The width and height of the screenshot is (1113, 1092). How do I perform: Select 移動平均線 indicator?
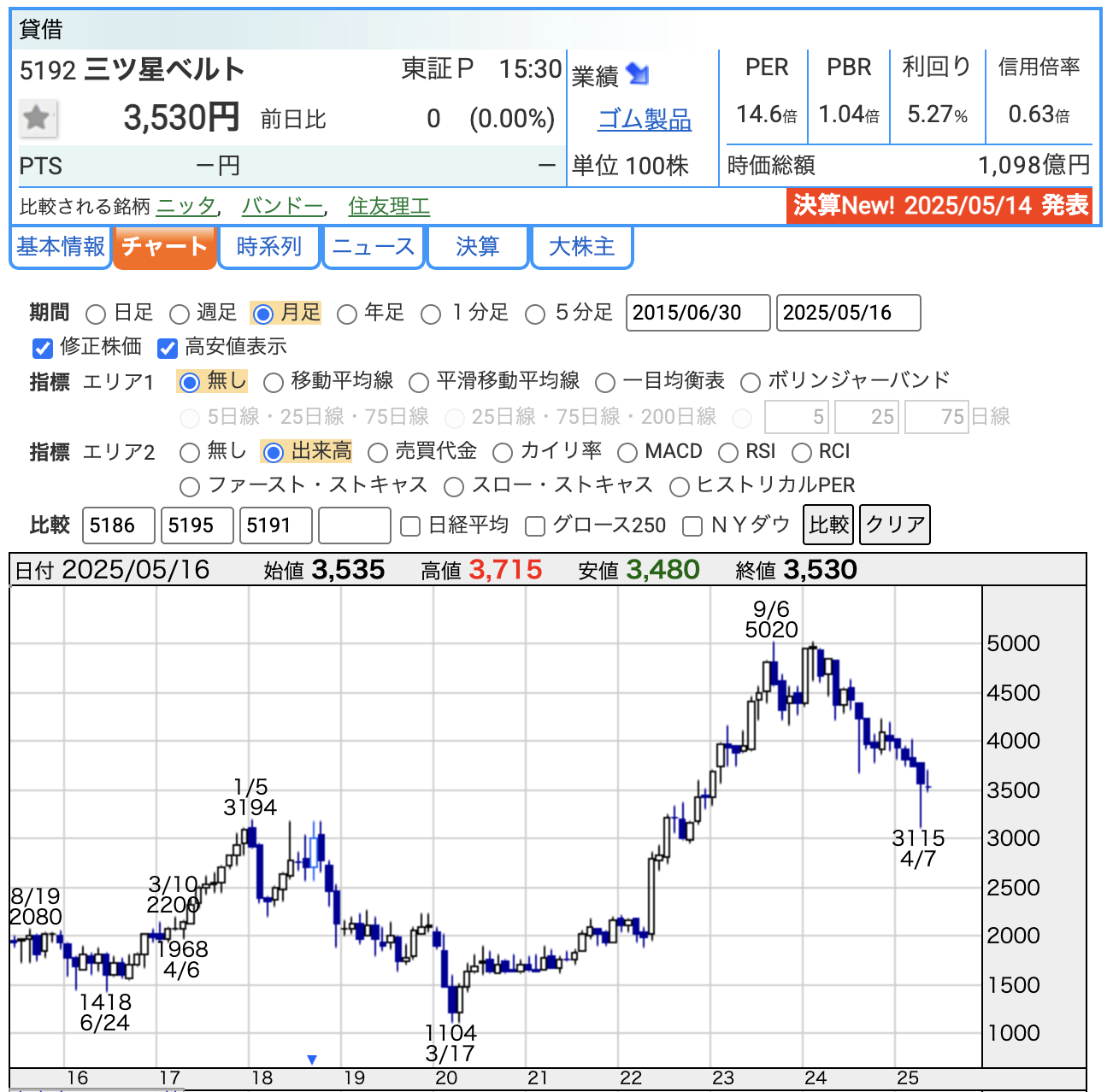click(x=274, y=382)
